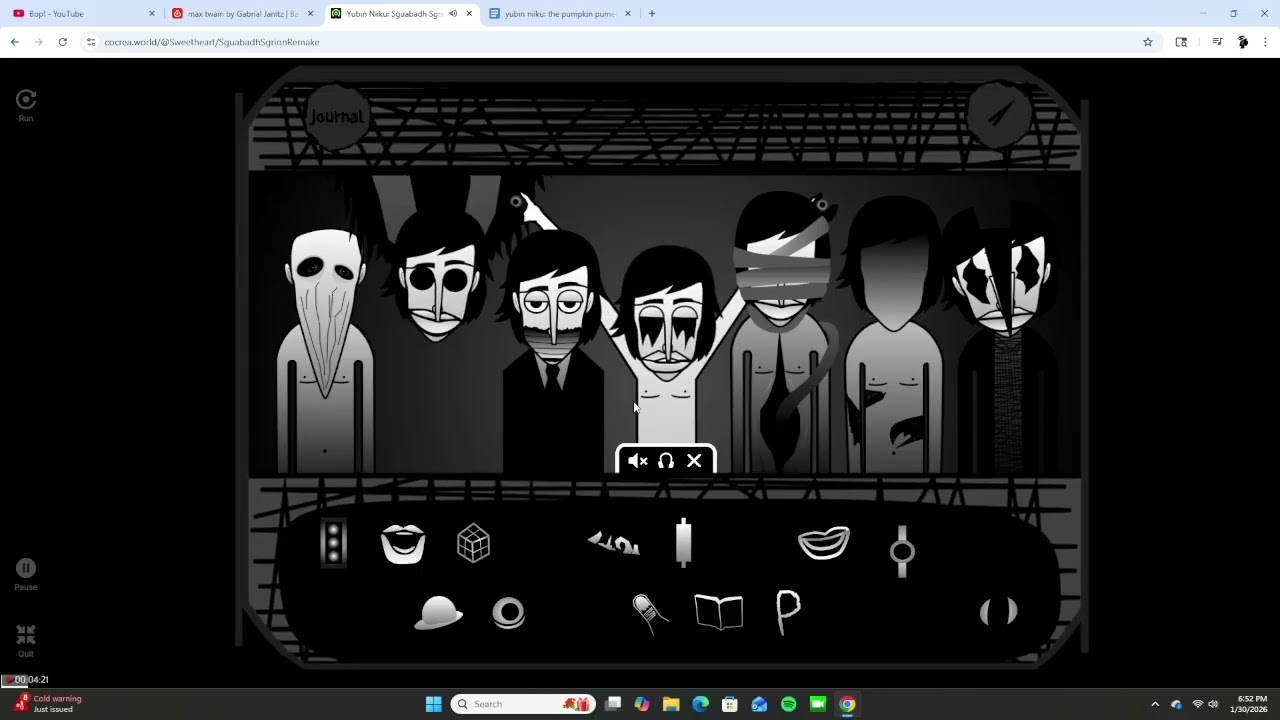The image size is (1280, 720).
Task: Open Chrome's three-dot menu
Action: (1265, 42)
